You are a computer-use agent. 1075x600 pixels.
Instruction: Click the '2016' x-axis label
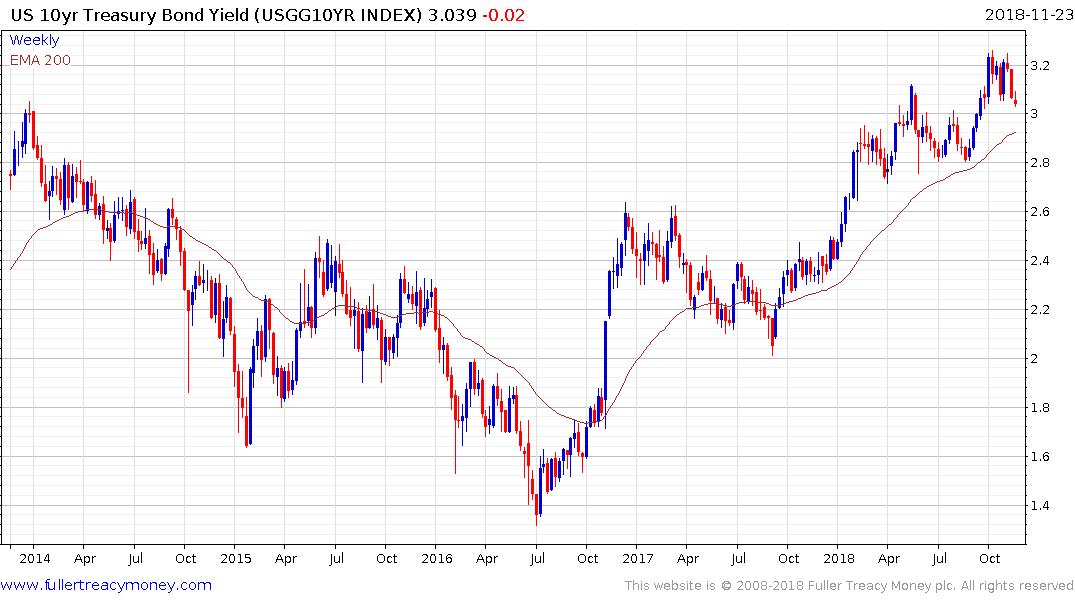coord(437,558)
